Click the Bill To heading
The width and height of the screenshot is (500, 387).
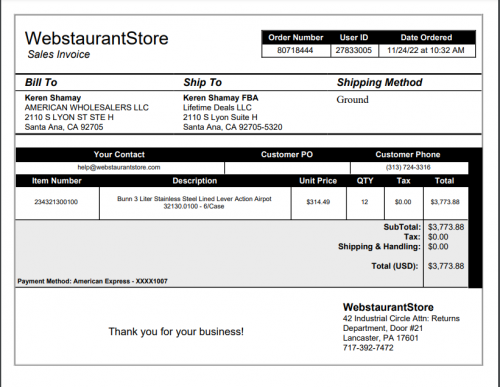point(41,82)
